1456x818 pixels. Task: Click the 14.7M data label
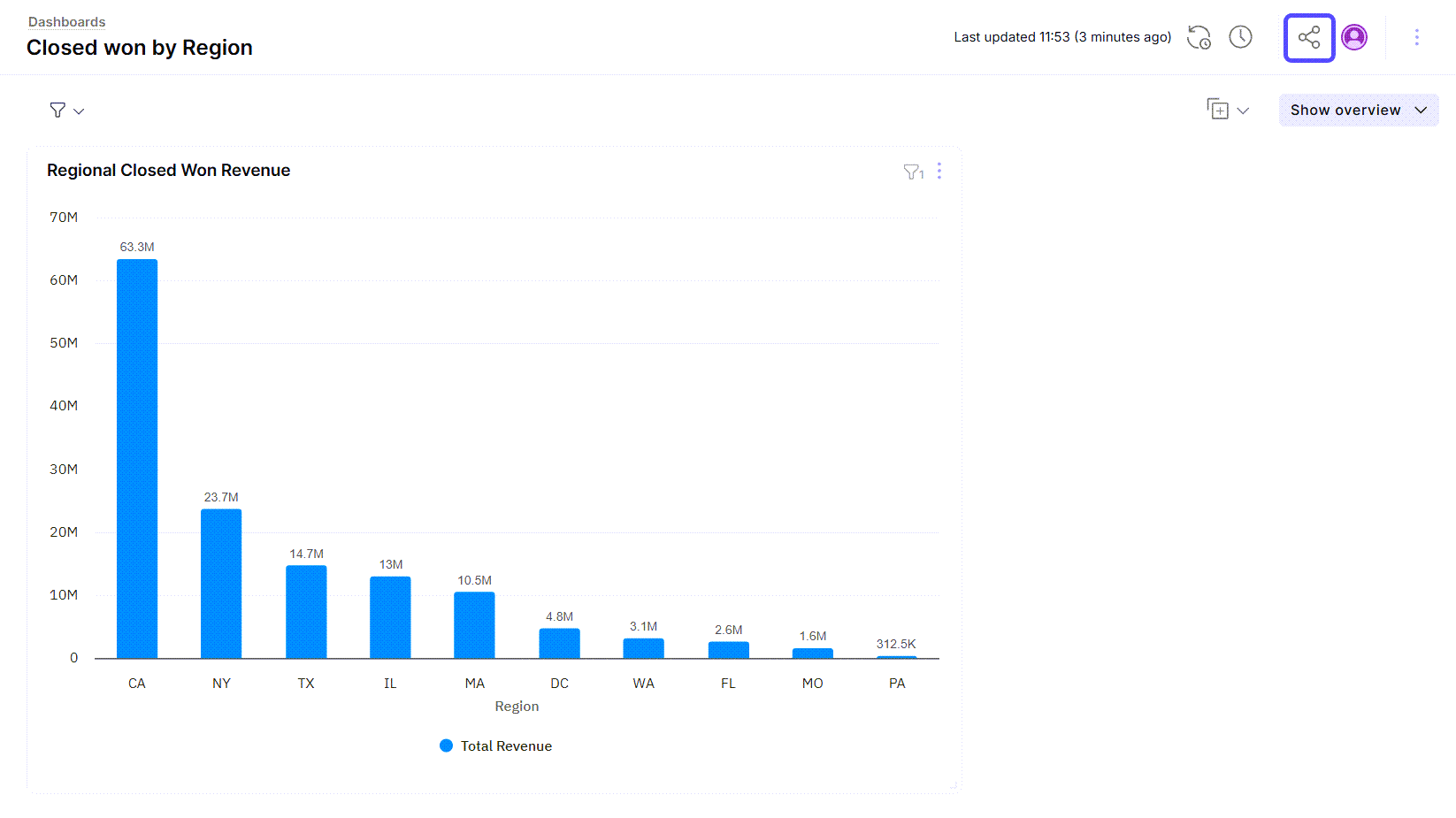306,554
